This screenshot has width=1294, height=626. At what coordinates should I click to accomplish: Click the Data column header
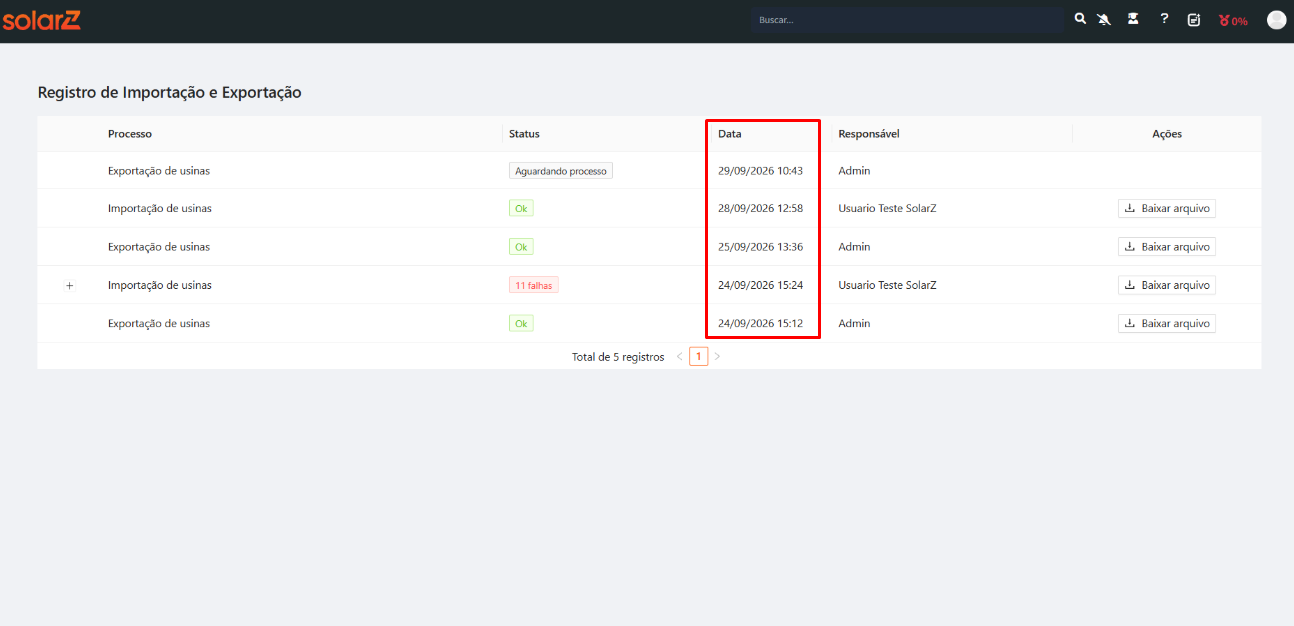730,134
